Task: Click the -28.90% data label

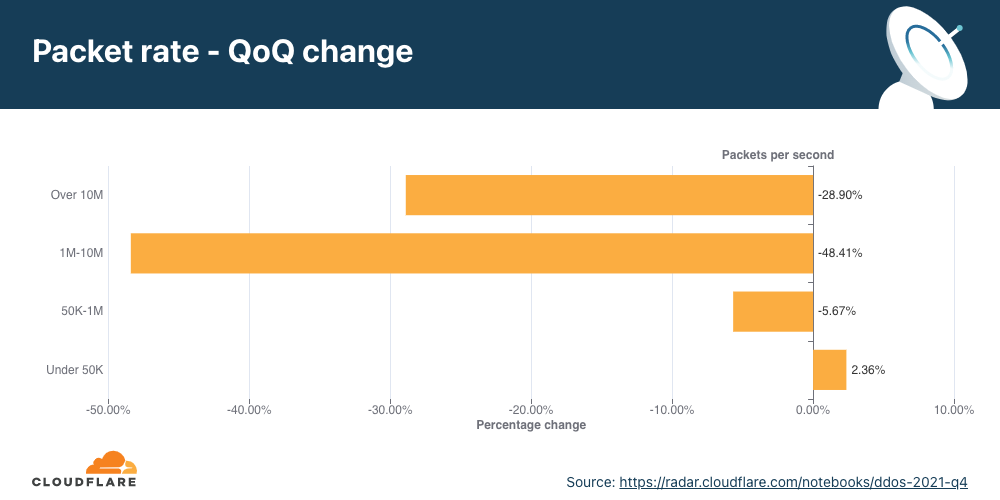Action: (x=840, y=195)
